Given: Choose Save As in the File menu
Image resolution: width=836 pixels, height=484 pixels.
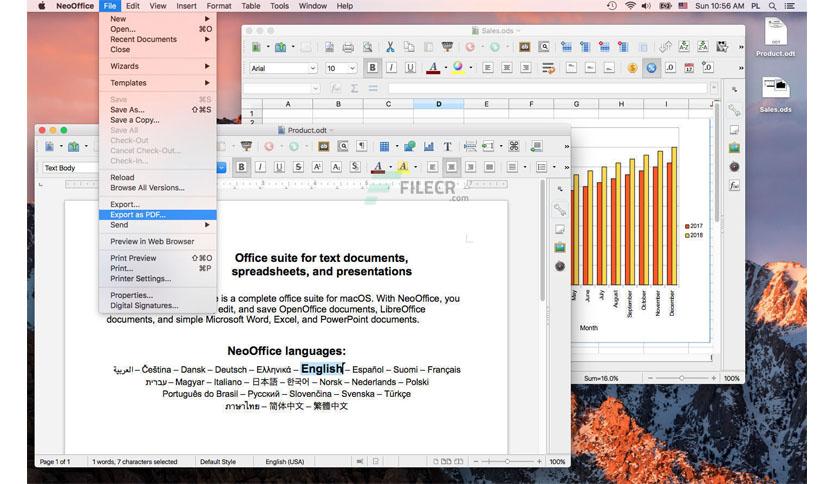Looking at the screenshot, I should click(x=158, y=110).
